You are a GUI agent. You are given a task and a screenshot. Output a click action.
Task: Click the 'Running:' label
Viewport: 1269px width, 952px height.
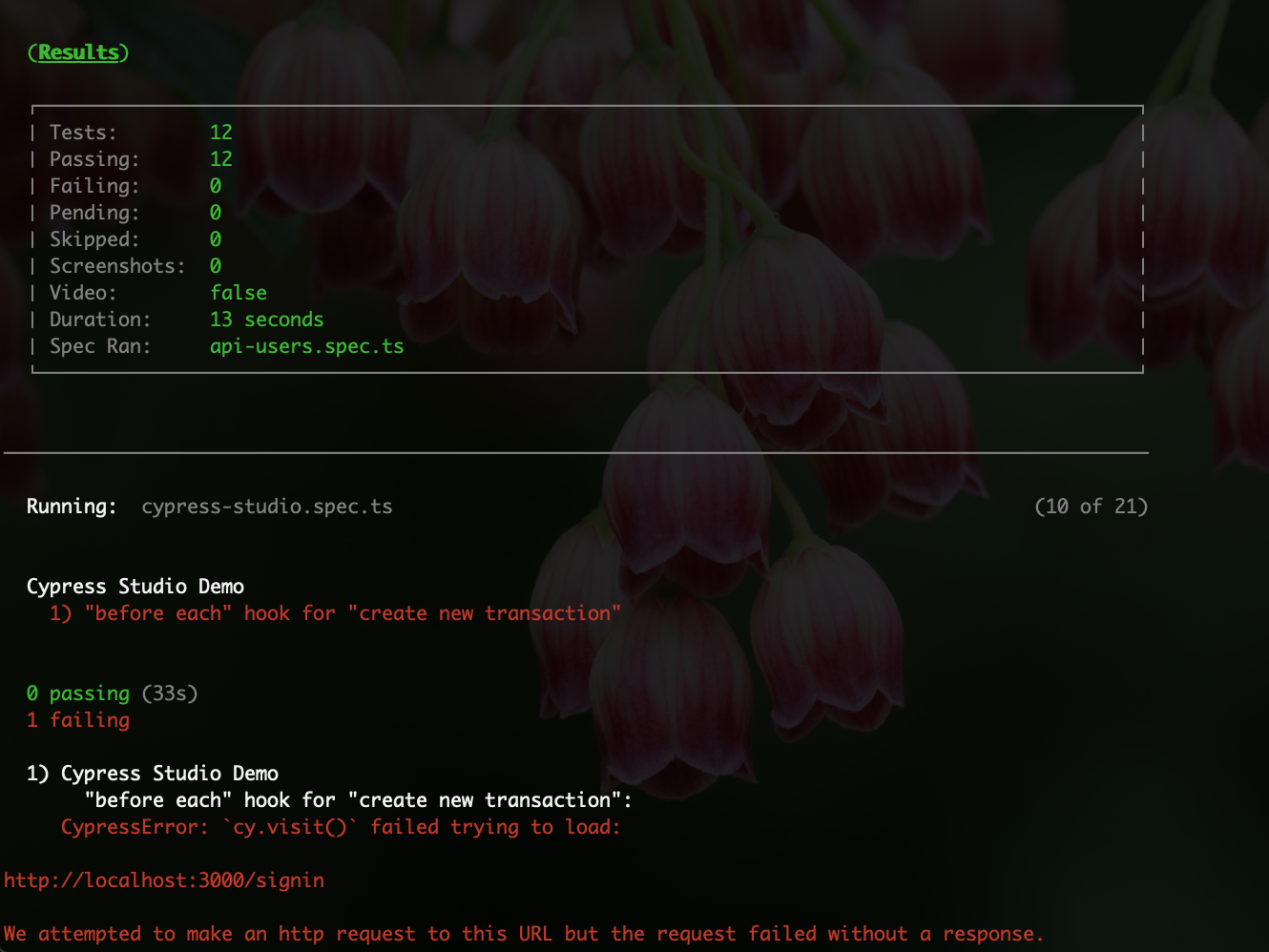pyautogui.click(x=72, y=507)
